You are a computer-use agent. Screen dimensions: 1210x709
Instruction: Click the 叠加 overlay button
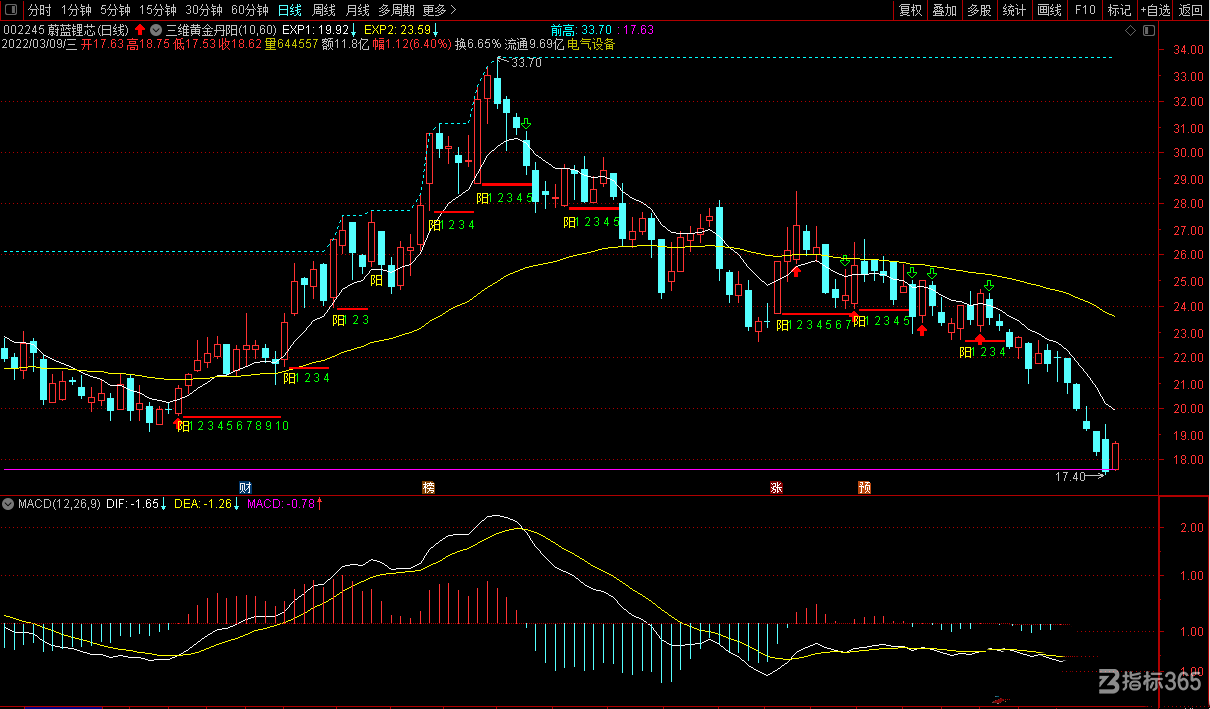[944, 10]
